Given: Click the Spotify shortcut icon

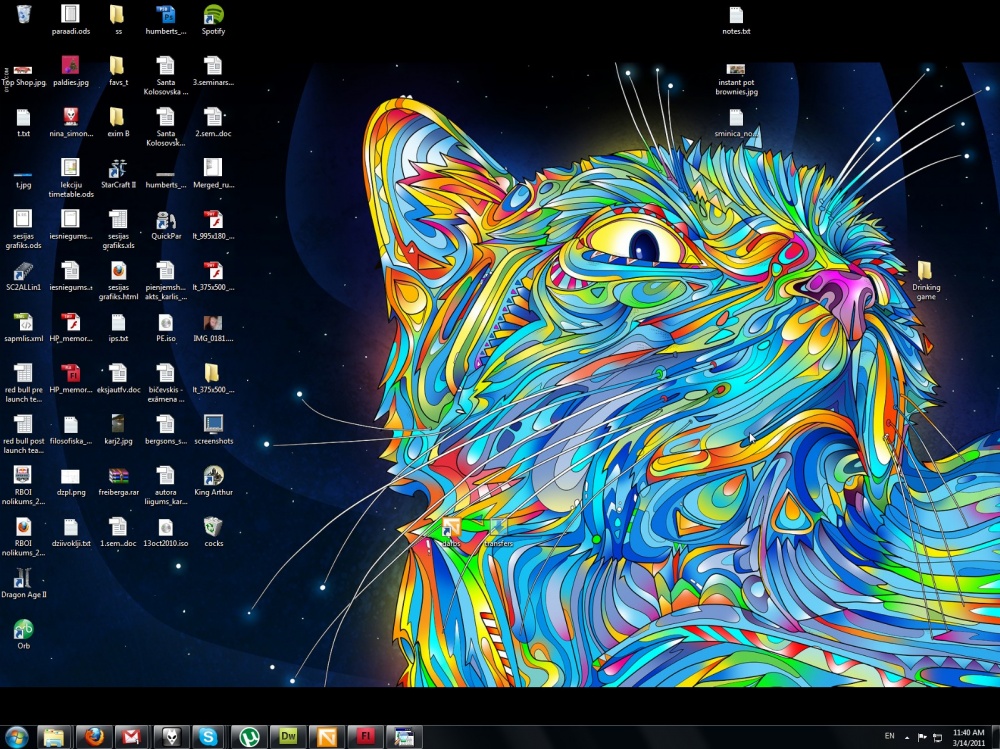Looking at the screenshot, I should pyautogui.click(x=214, y=14).
